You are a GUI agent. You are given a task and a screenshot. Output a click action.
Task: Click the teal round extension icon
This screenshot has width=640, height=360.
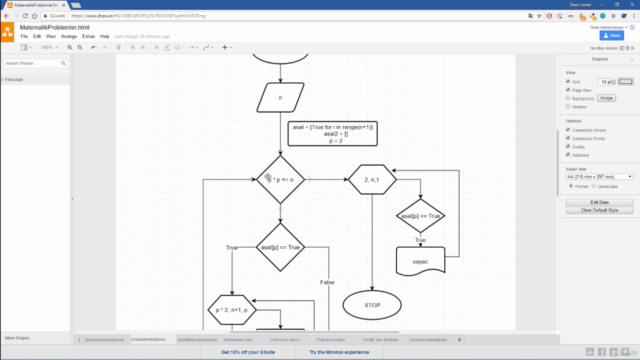602,16
